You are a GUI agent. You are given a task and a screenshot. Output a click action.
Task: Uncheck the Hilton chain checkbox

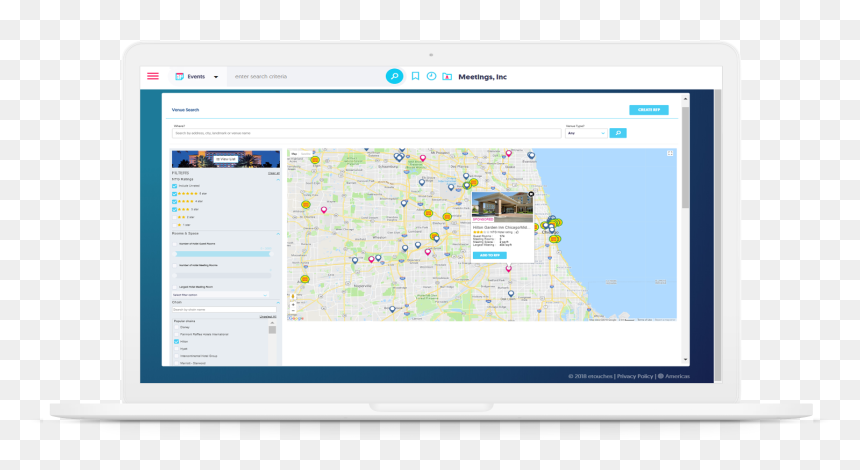coord(177,342)
